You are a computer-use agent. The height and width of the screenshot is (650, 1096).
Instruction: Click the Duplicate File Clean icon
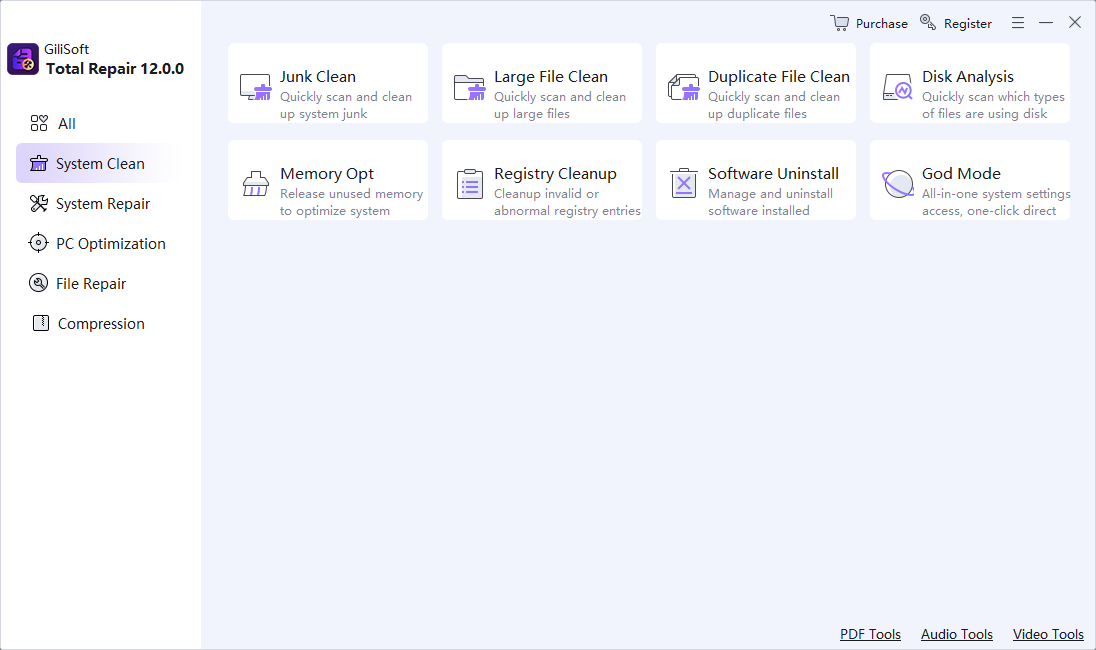point(684,87)
